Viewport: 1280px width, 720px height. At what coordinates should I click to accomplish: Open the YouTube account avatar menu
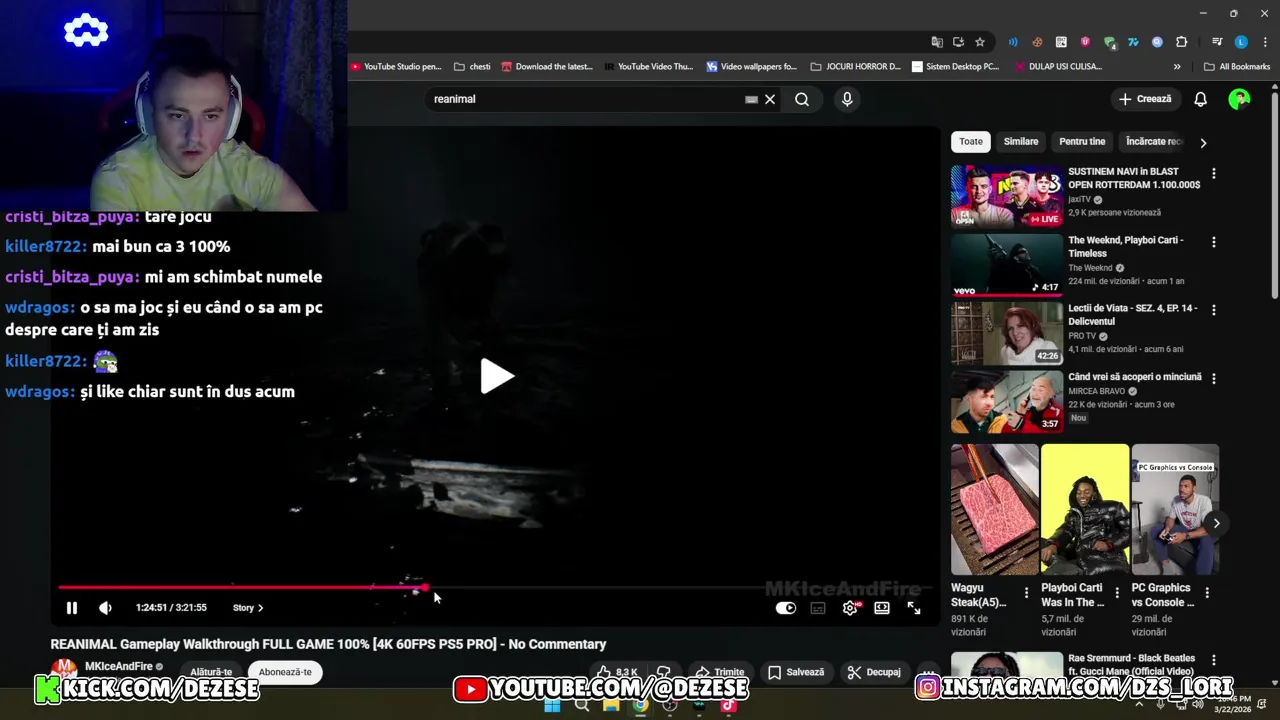1239,99
